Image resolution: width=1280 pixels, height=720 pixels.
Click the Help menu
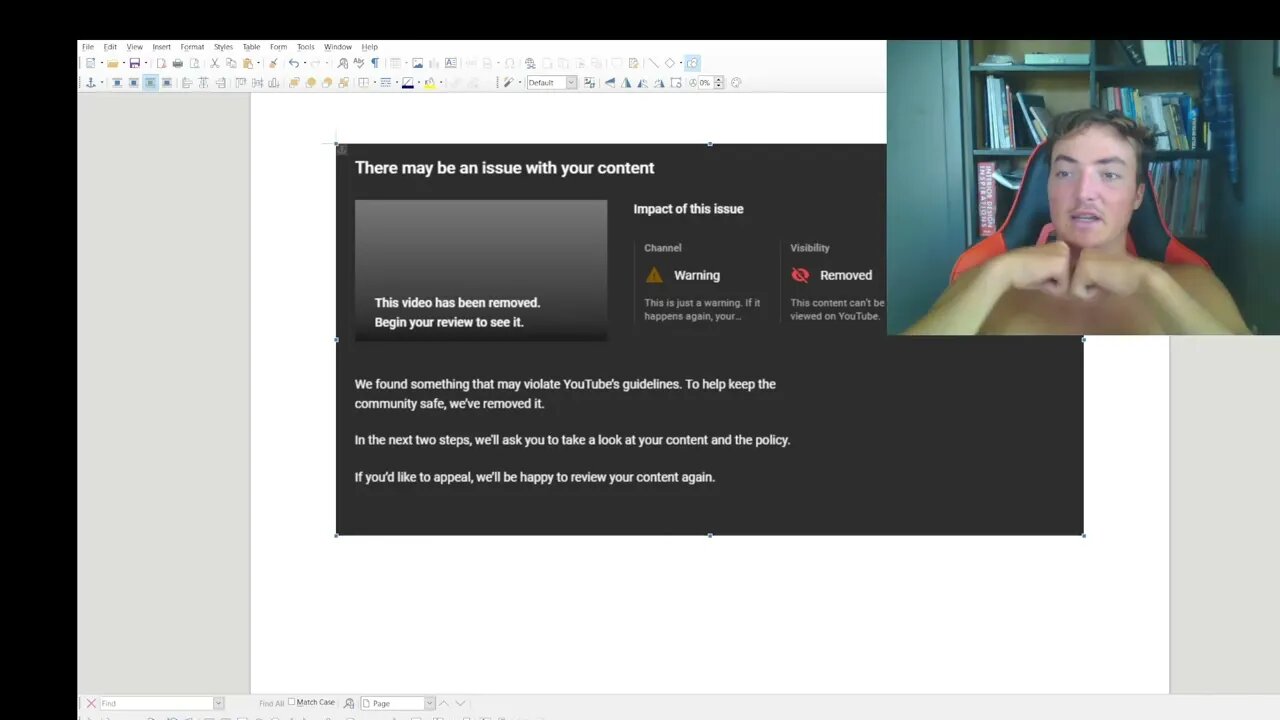tap(369, 47)
